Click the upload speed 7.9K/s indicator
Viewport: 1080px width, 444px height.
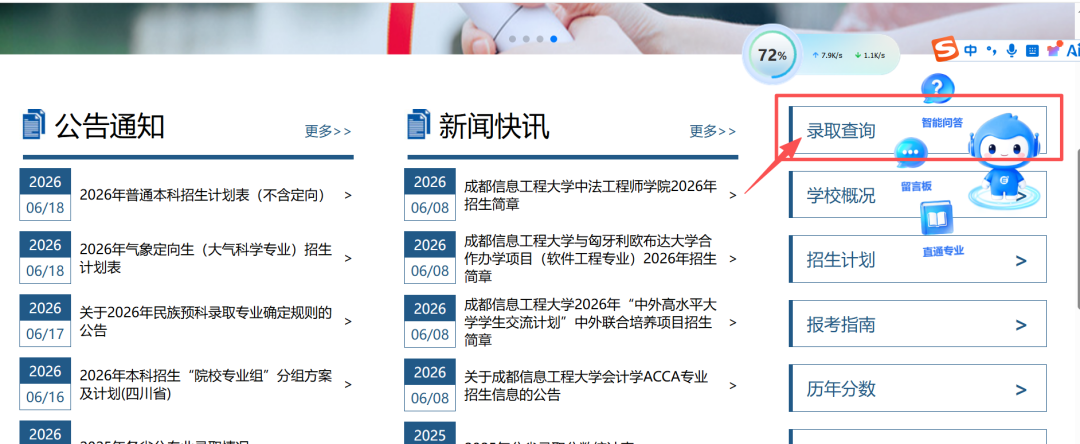[x=829, y=55]
